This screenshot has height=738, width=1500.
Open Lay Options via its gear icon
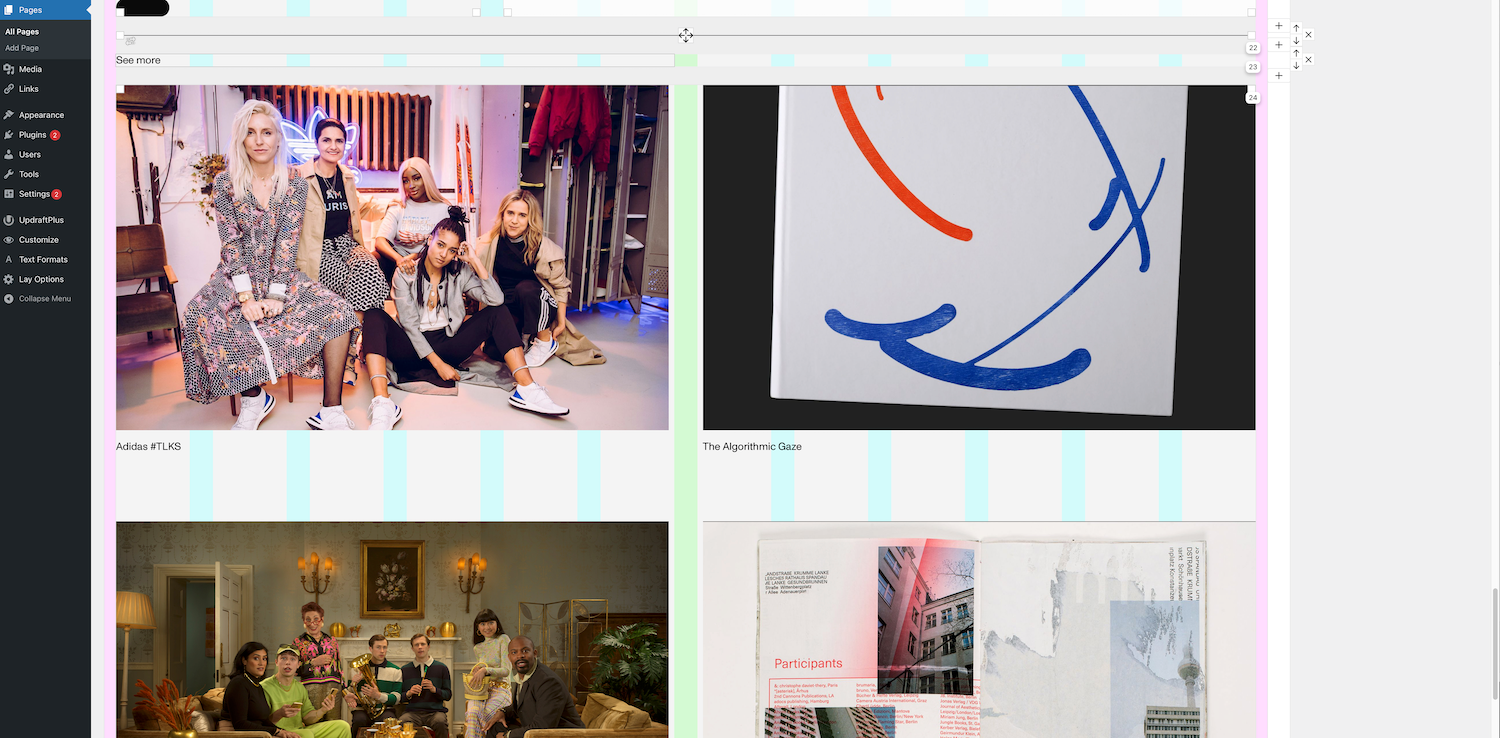coord(9,279)
